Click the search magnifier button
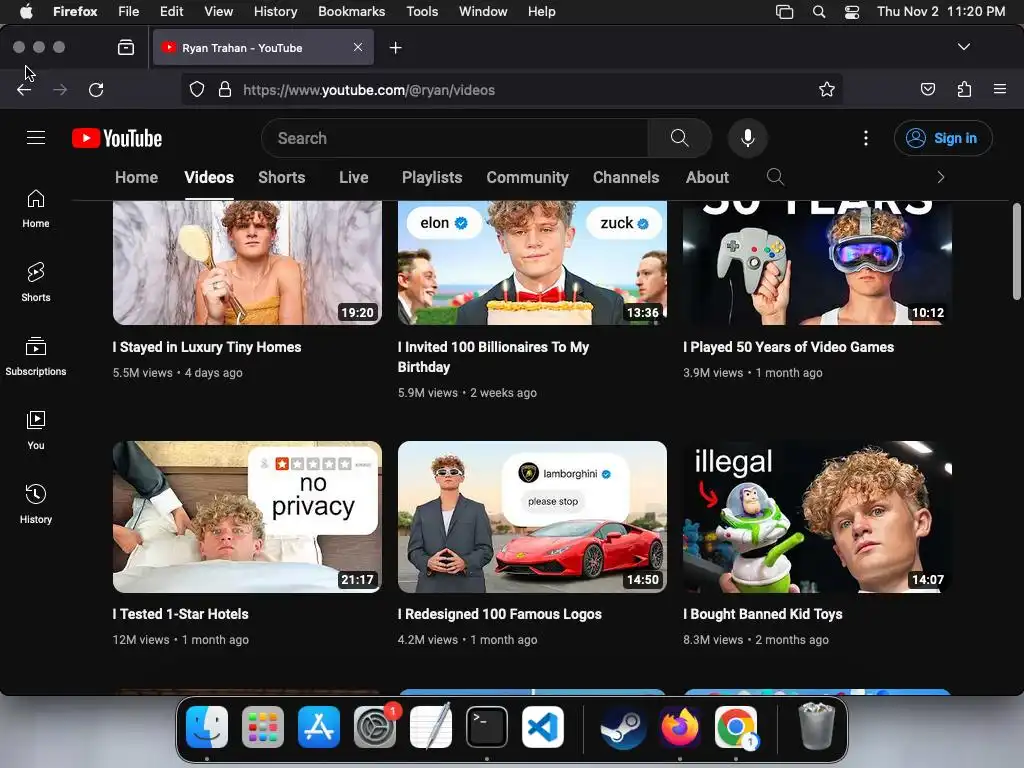Image resolution: width=1024 pixels, height=768 pixels. [679, 138]
